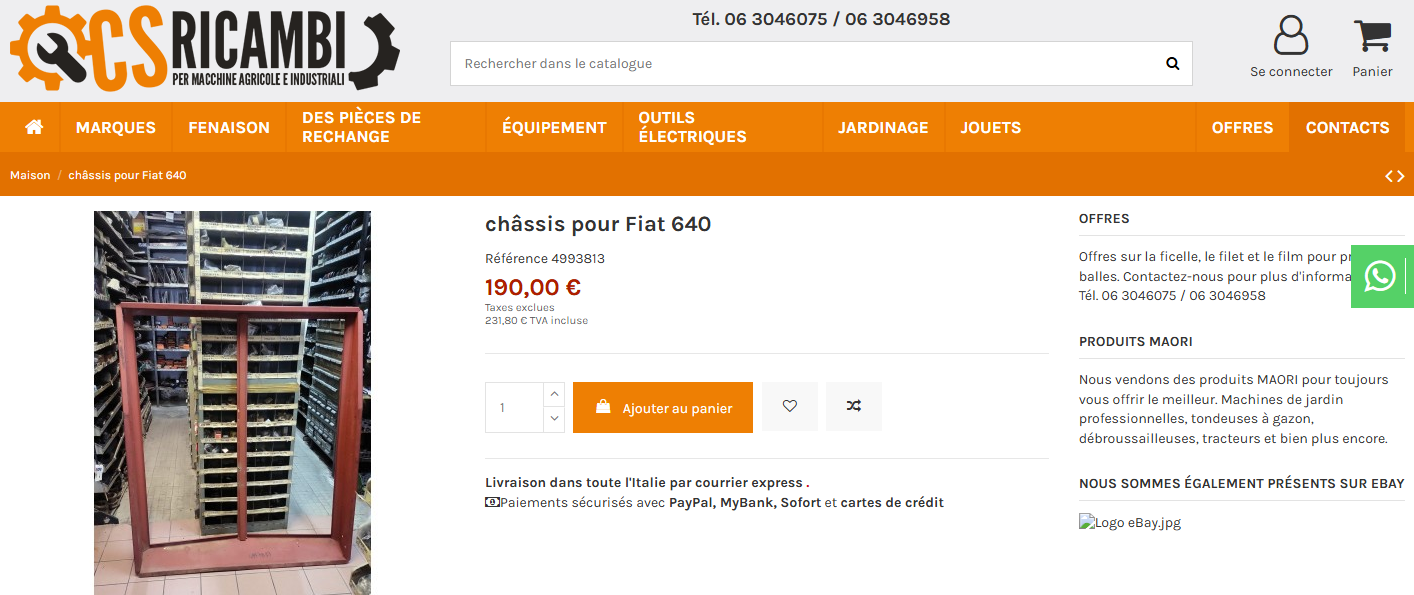Image resolution: width=1414 pixels, height=595 pixels.
Task: Decrease quantity with the down arrow
Action: tap(554, 420)
